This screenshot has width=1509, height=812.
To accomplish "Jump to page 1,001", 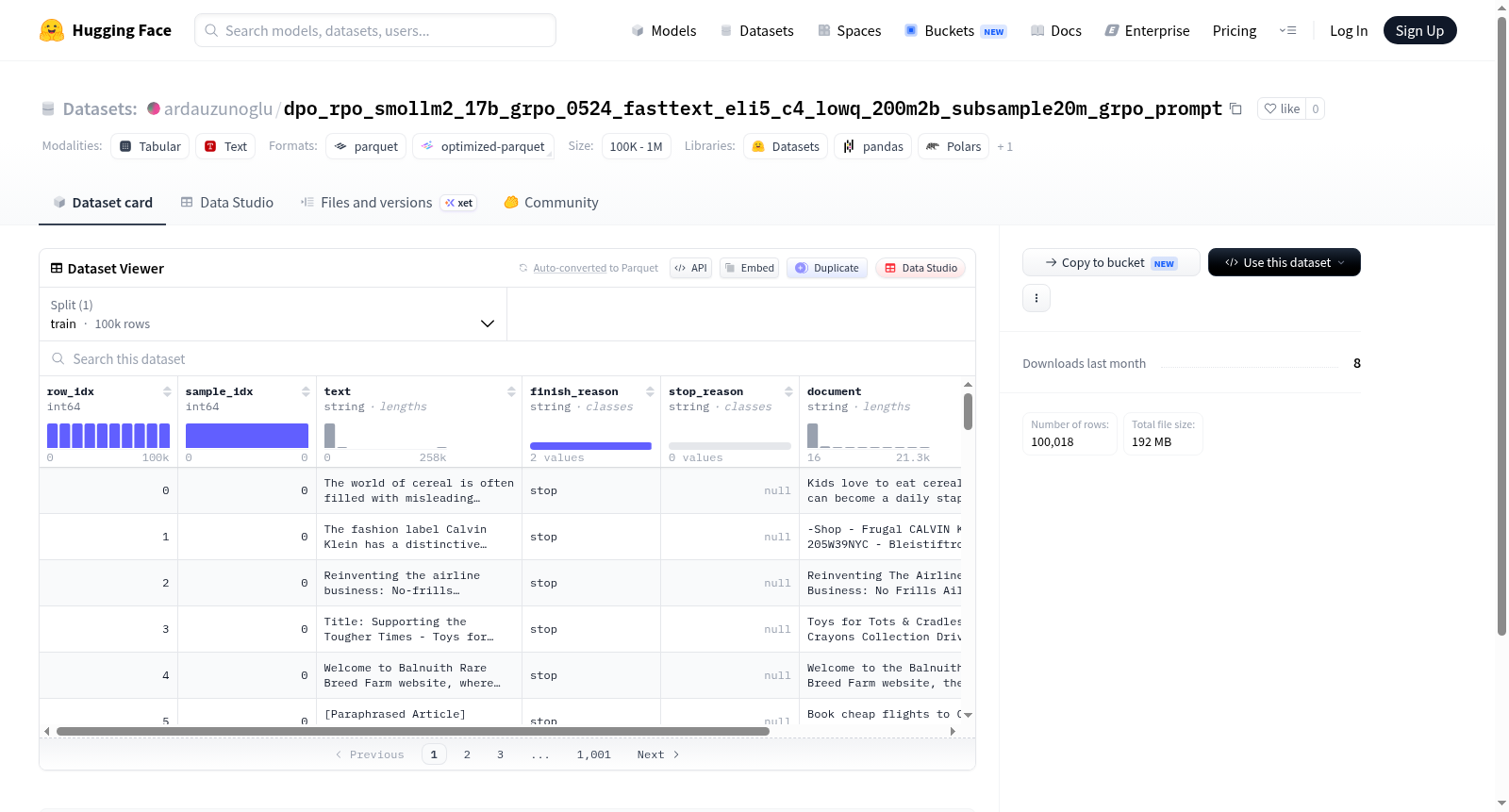I will click(x=594, y=754).
